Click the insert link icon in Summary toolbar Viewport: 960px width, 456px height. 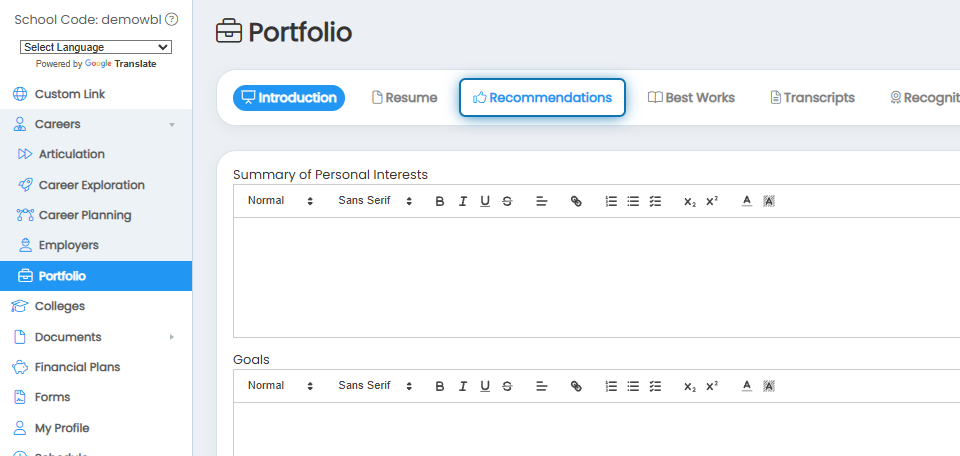coord(576,201)
